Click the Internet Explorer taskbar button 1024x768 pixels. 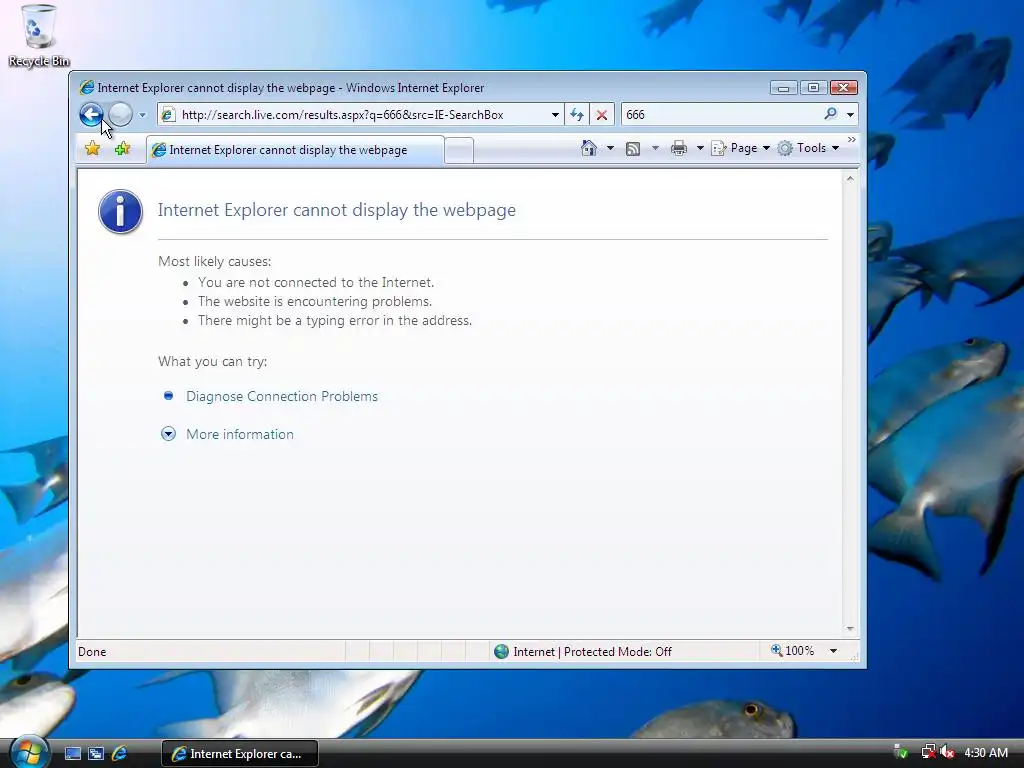240,754
